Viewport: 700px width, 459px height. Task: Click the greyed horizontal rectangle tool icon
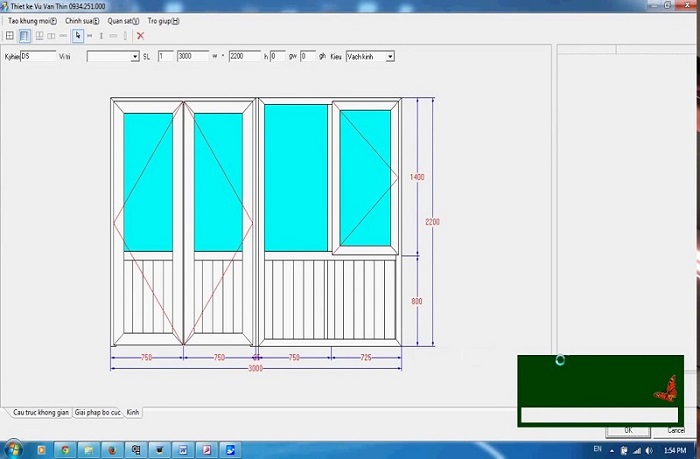pyautogui.click(x=113, y=36)
